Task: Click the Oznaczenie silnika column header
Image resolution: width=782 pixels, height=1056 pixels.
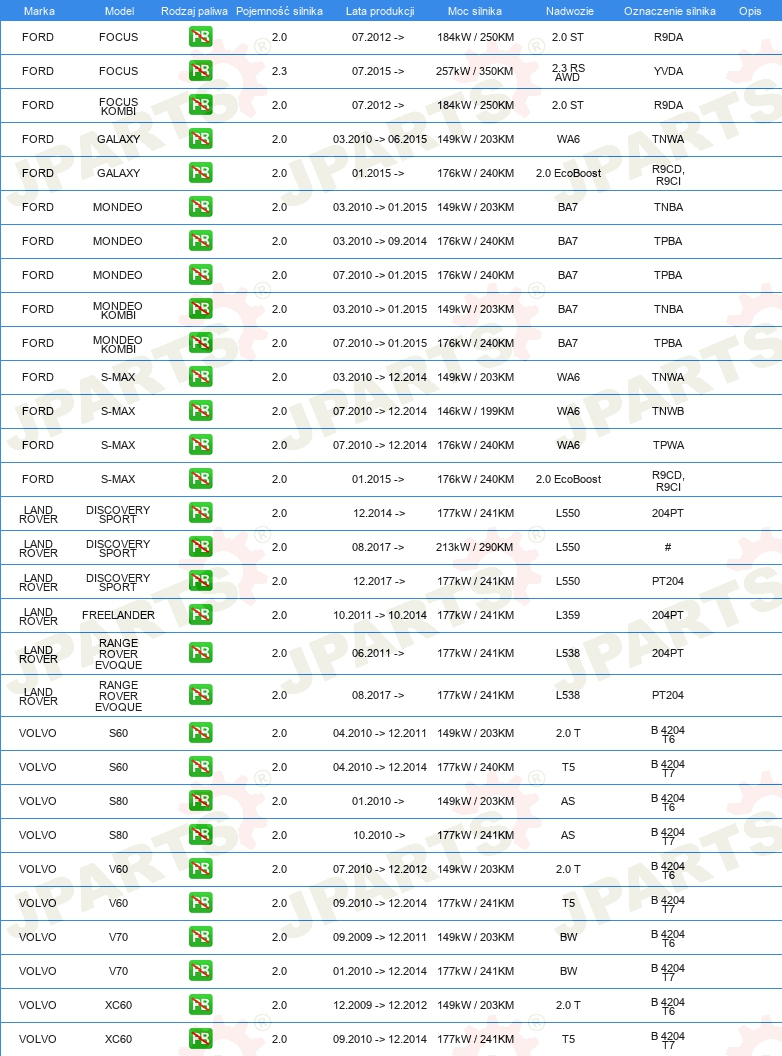Action: click(670, 11)
